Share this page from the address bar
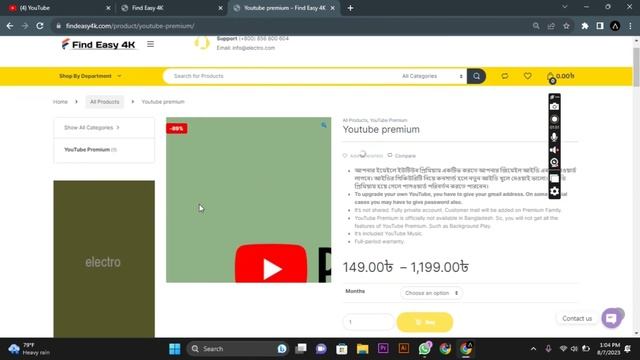The height and width of the screenshot is (360, 640). [551, 26]
